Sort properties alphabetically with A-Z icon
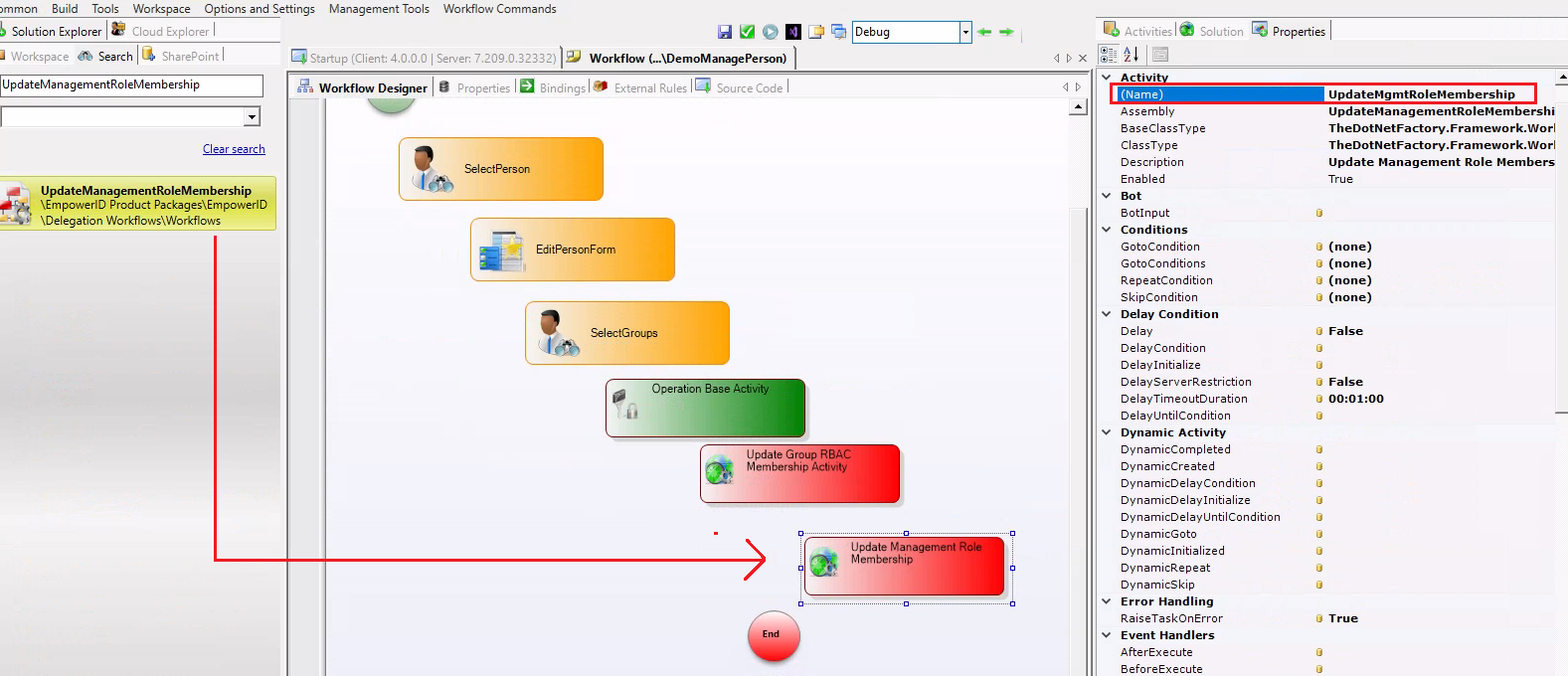This screenshot has width=1568, height=676. (x=1132, y=55)
